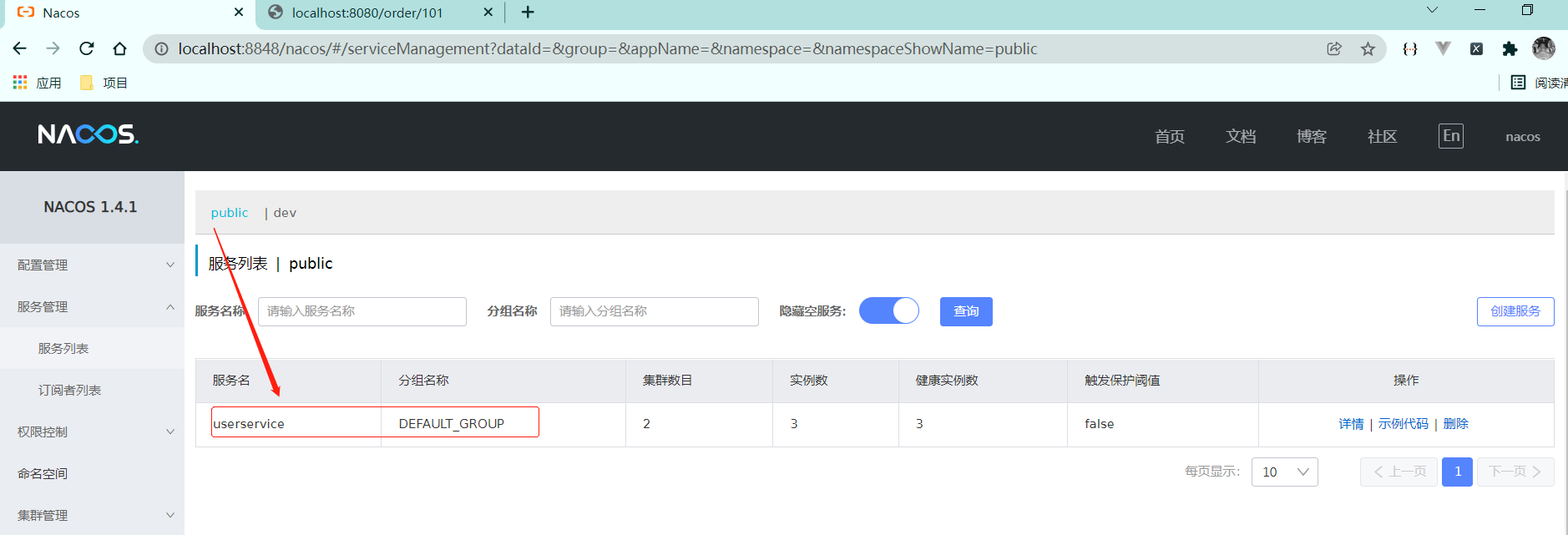This screenshot has width=1568, height=535.
Task: Click the 上一页 pagination button
Action: (x=1399, y=472)
